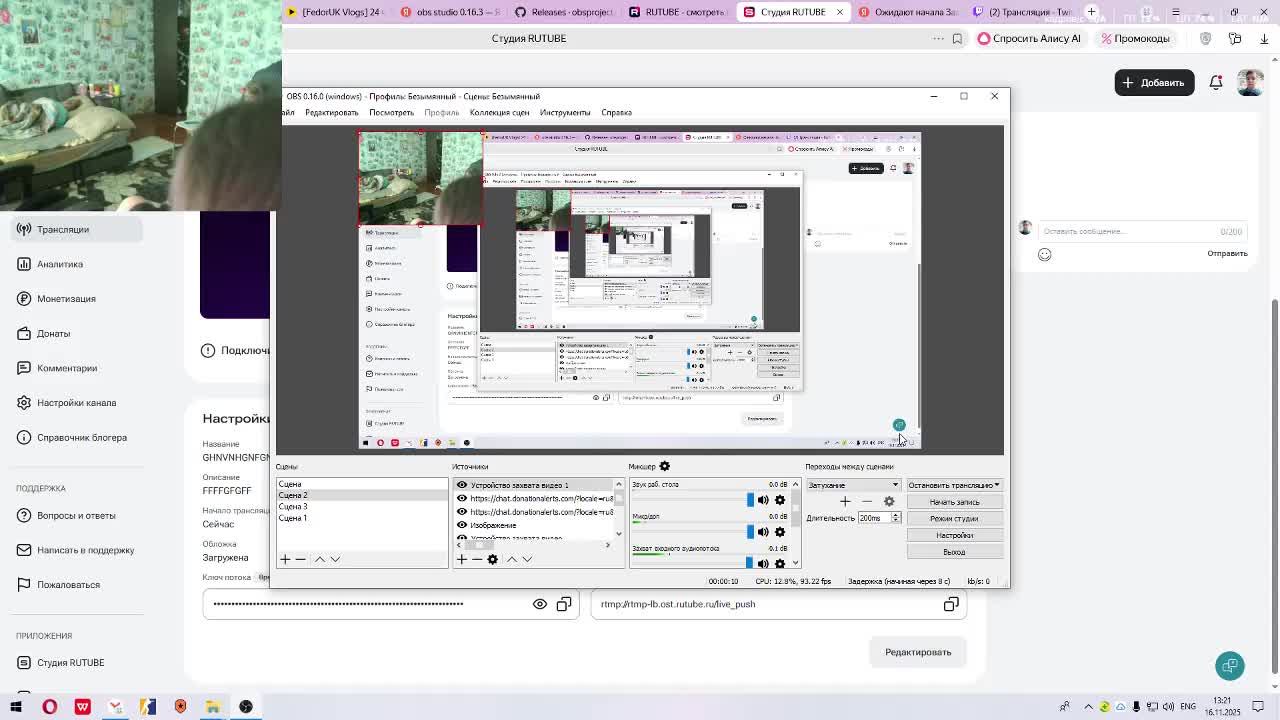1280x720 pixels.
Task: Click the Добавить button
Action: (1154, 83)
